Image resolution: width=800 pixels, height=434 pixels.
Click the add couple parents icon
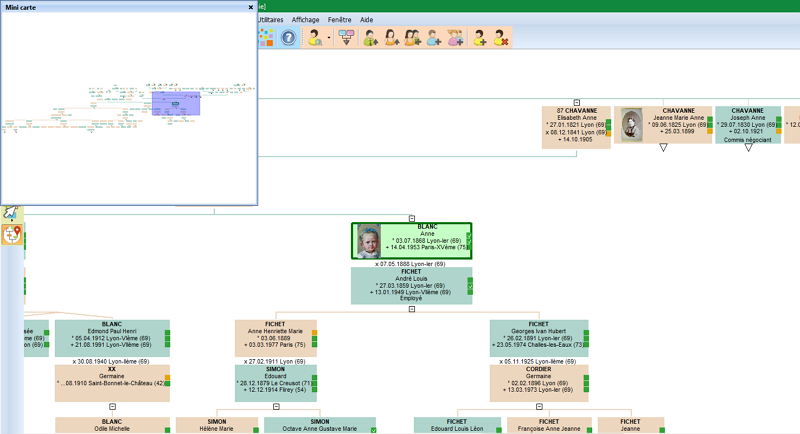tap(413, 38)
